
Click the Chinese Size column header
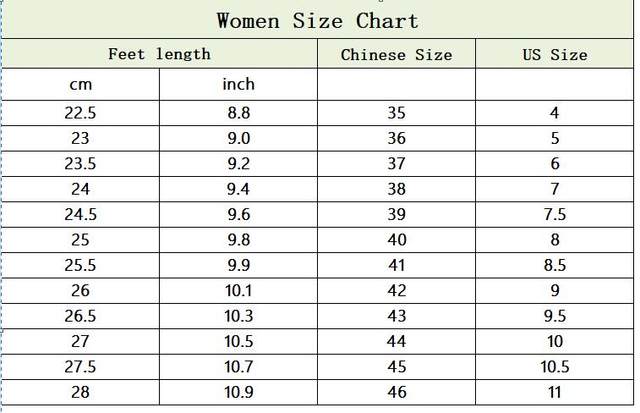tap(396, 55)
